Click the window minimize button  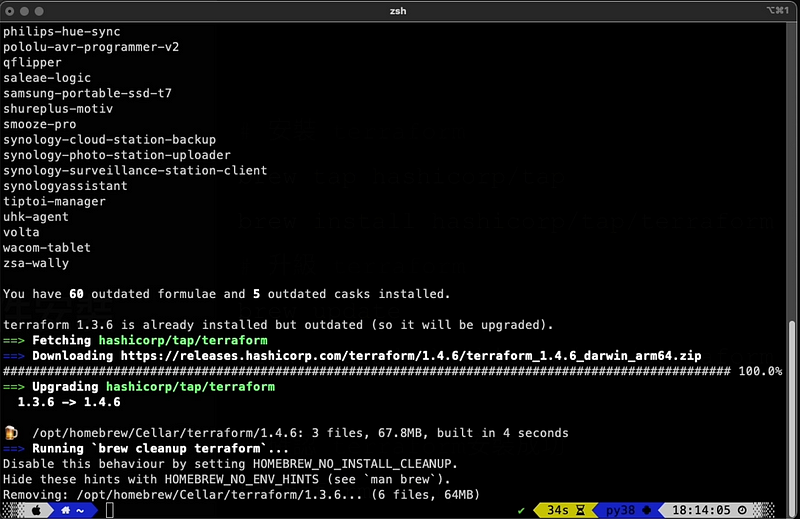pos(24,11)
